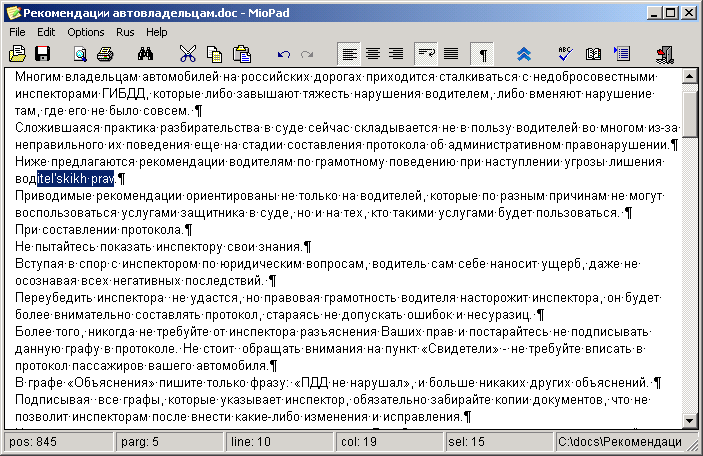Click the 'line: 10' status field

[279, 442]
